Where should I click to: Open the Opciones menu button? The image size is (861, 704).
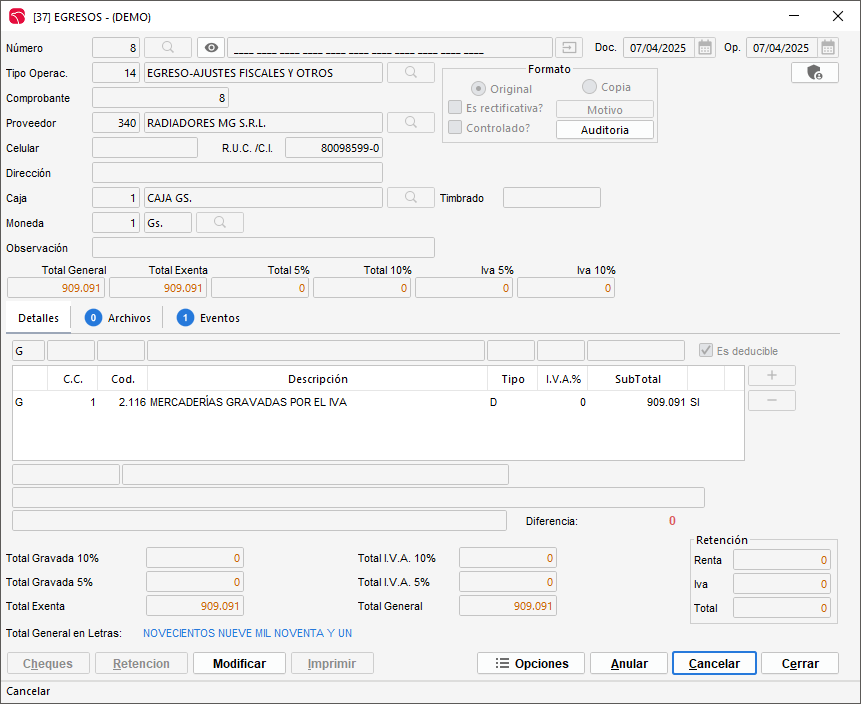click(531, 664)
